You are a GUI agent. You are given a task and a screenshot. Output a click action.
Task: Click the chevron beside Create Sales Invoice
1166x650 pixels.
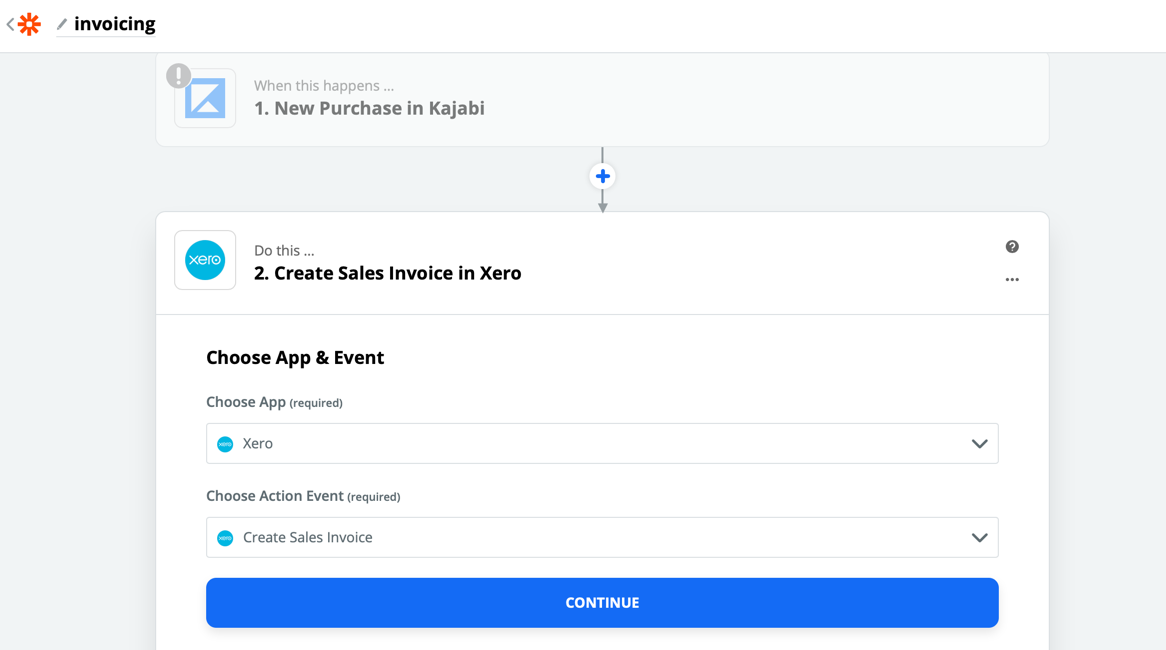(x=979, y=538)
